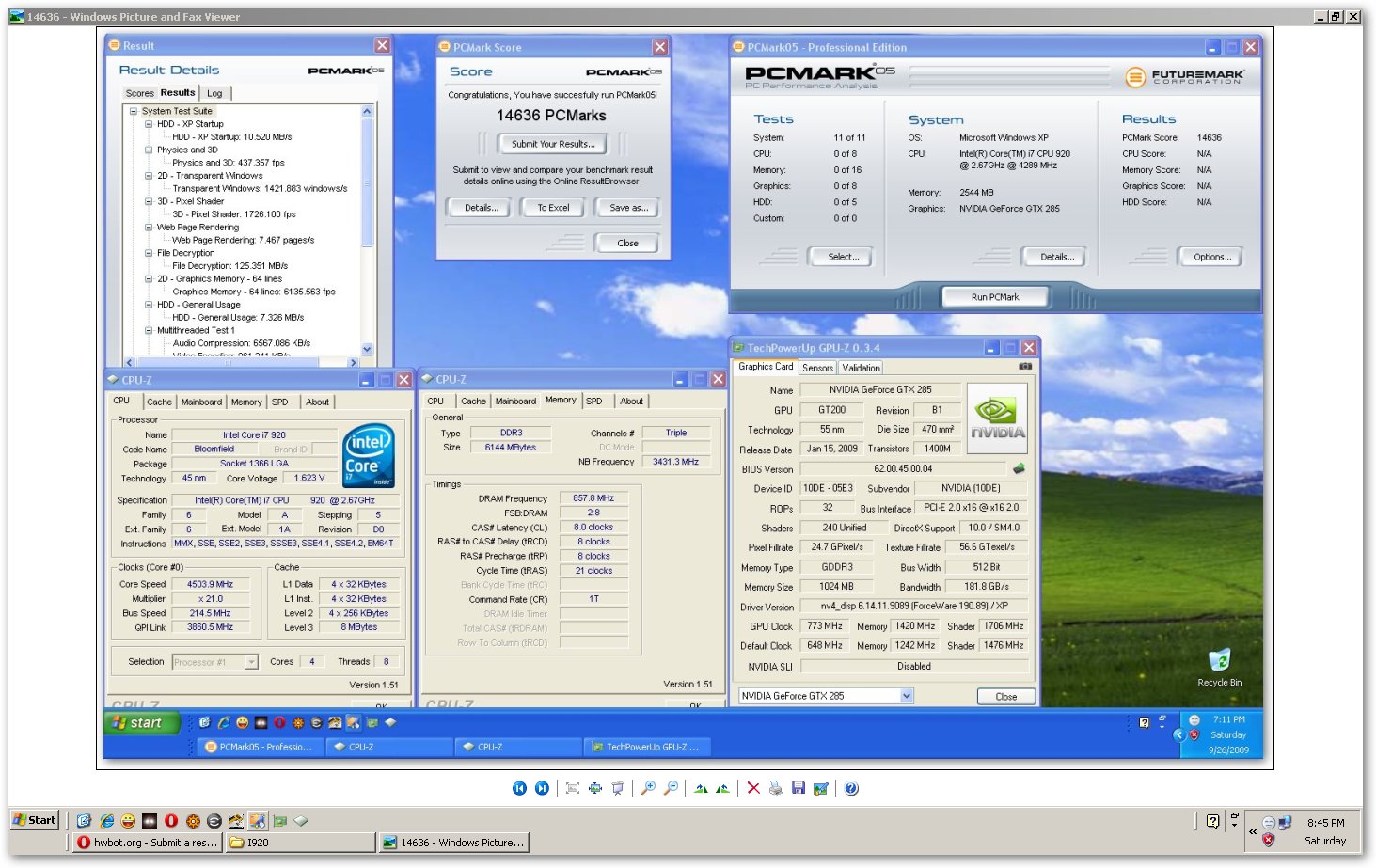Click the Result tree vertical scrollbar thumb
This screenshot has height=868, width=1376.
click(x=367, y=183)
